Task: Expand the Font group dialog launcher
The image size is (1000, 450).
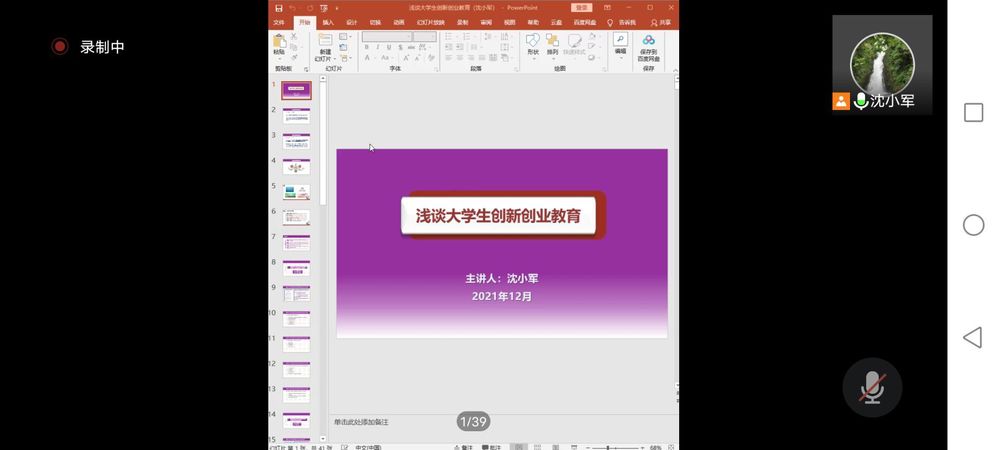Action: [x=436, y=69]
